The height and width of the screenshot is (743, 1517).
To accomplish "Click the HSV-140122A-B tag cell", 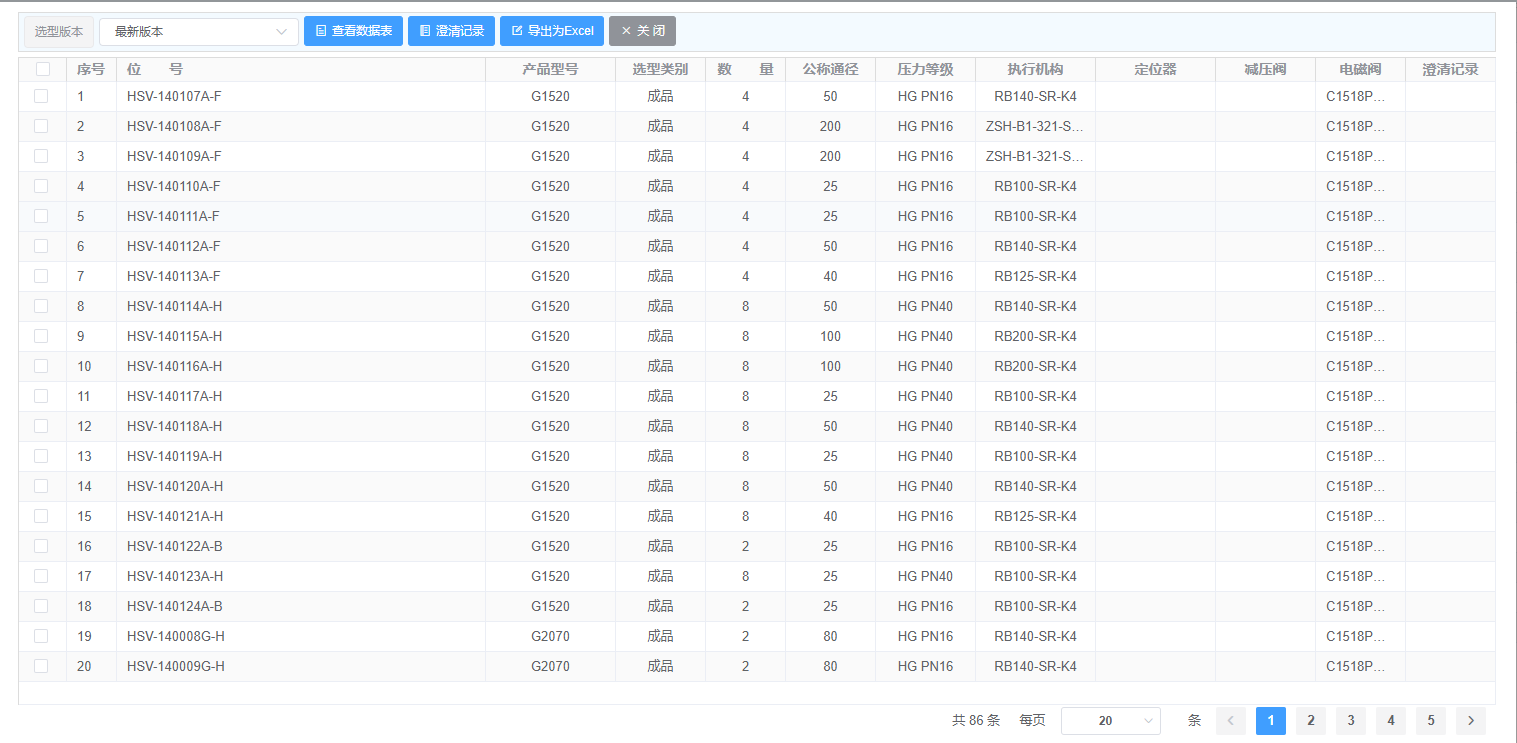I will pos(175,546).
